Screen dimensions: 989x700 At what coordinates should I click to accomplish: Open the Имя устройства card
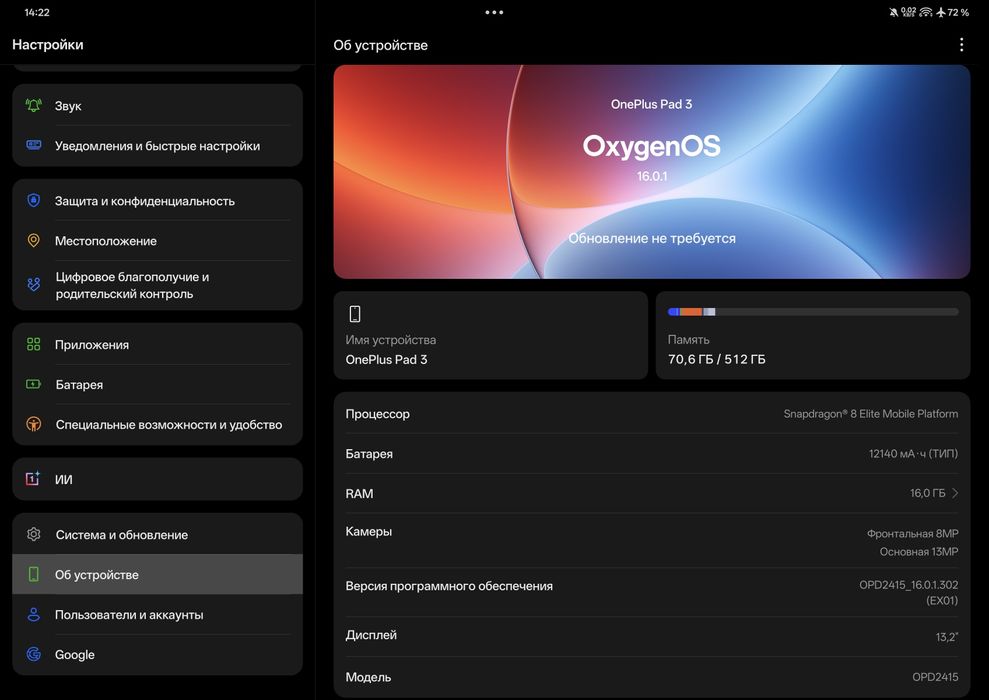click(491, 335)
